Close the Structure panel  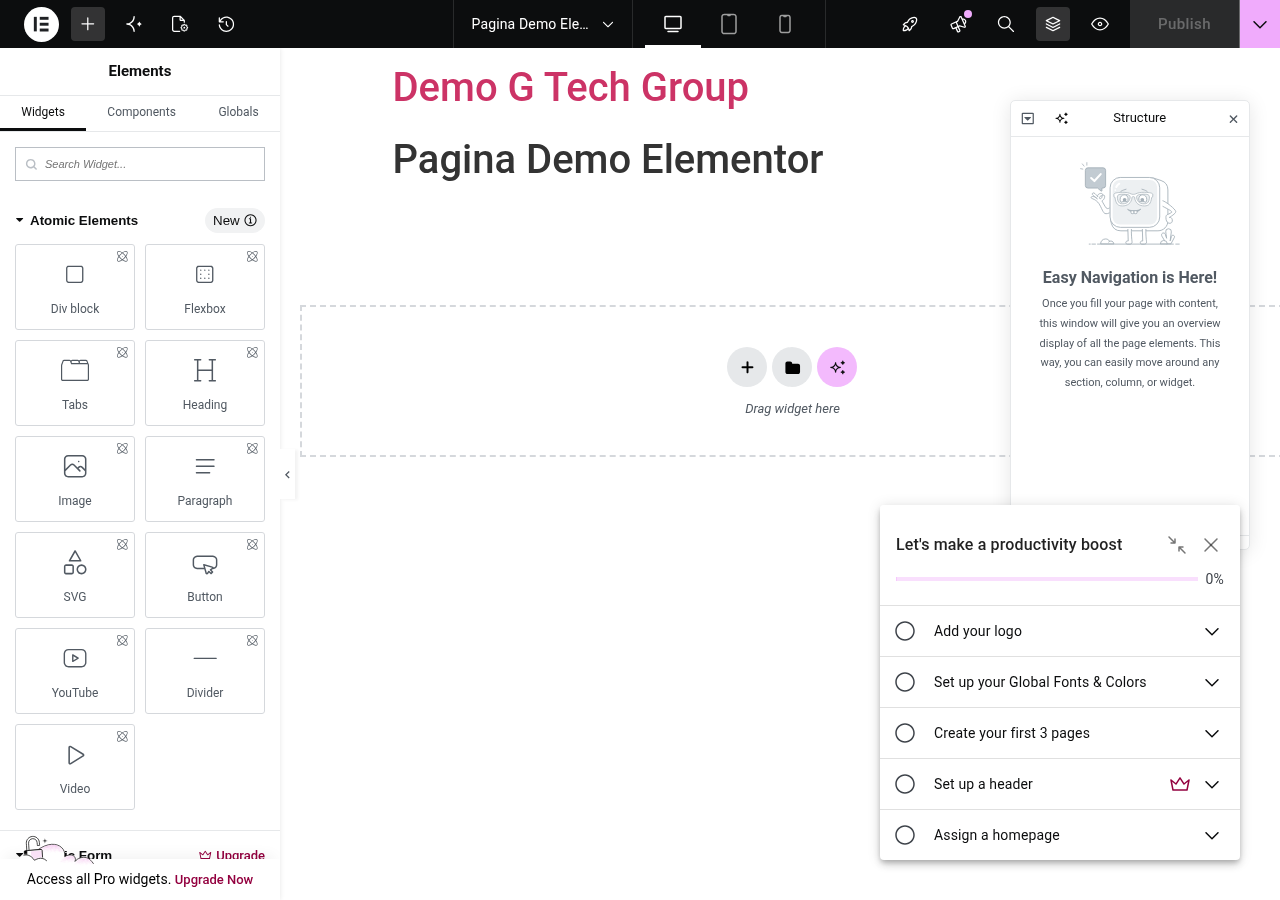point(1233,119)
